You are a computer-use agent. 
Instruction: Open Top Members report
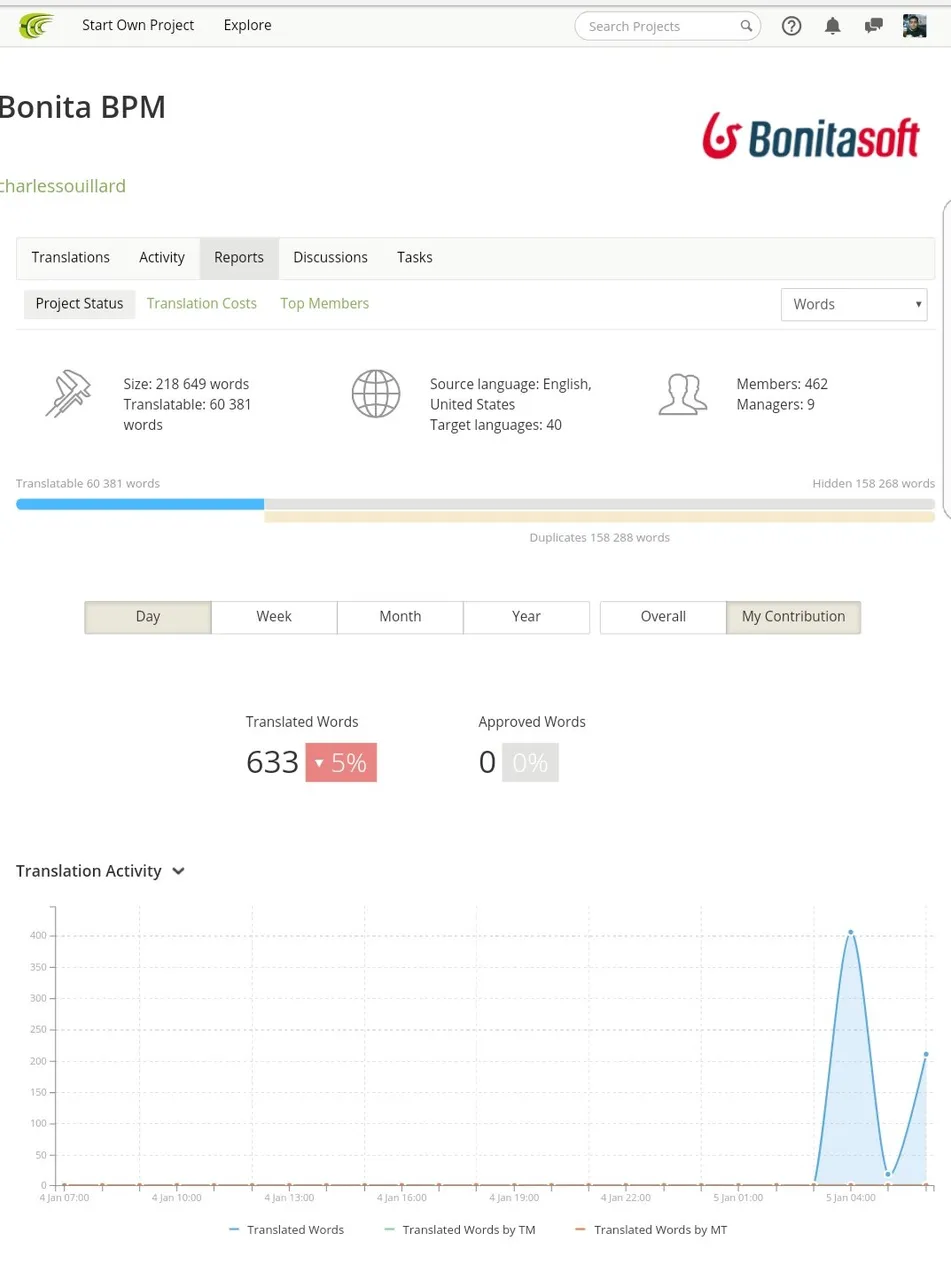pyautogui.click(x=324, y=303)
